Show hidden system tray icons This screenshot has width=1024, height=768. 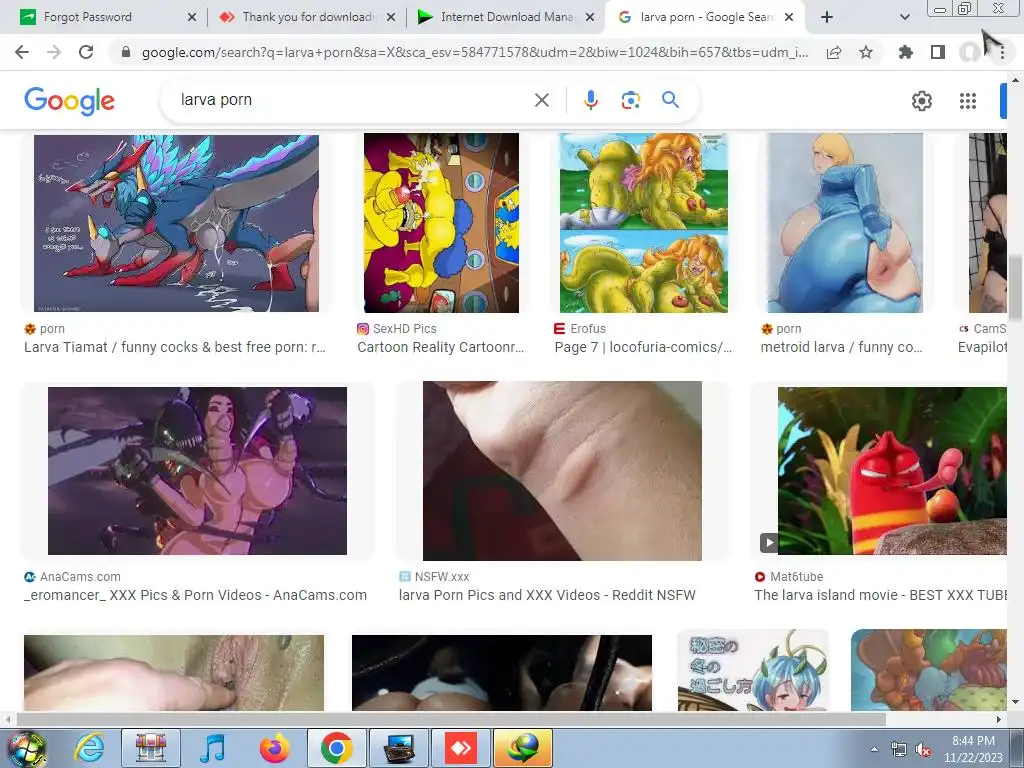(874, 749)
